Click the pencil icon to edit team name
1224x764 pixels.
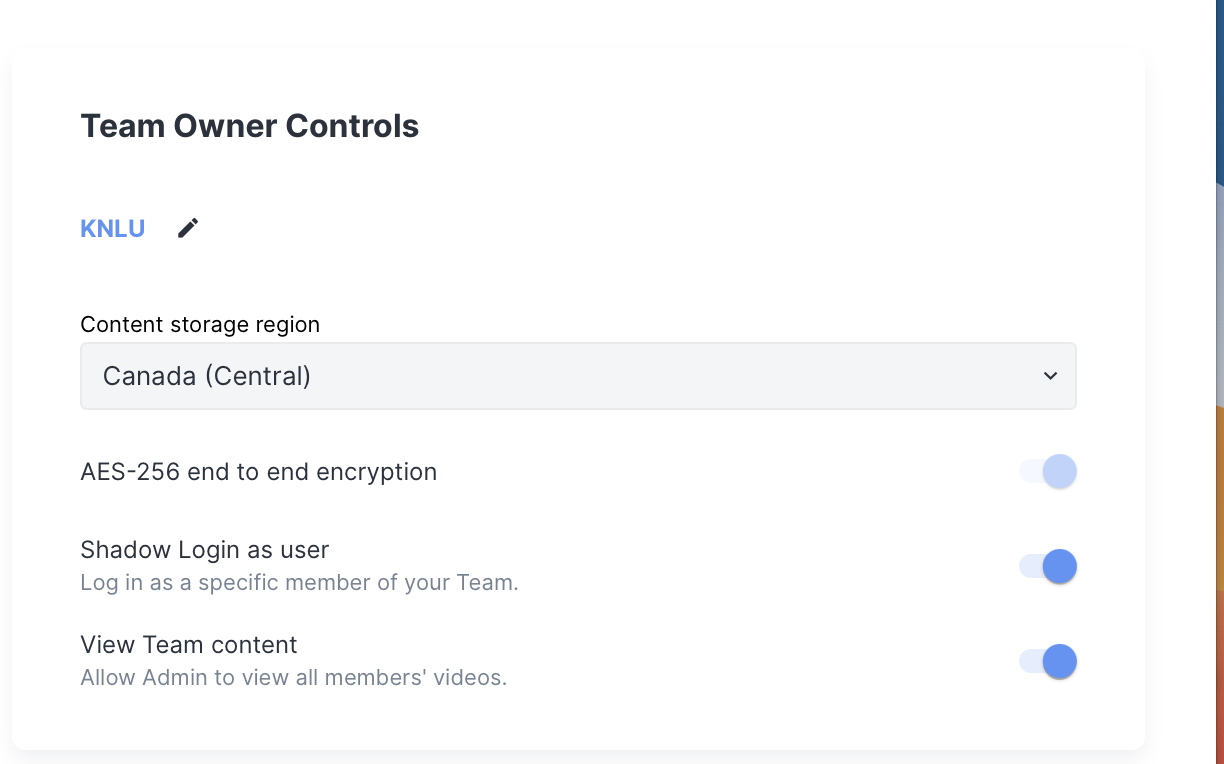tap(188, 228)
